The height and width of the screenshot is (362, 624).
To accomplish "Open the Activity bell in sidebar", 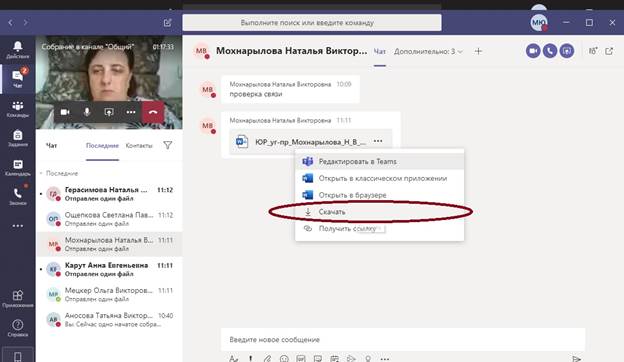I will coord(18,50).
